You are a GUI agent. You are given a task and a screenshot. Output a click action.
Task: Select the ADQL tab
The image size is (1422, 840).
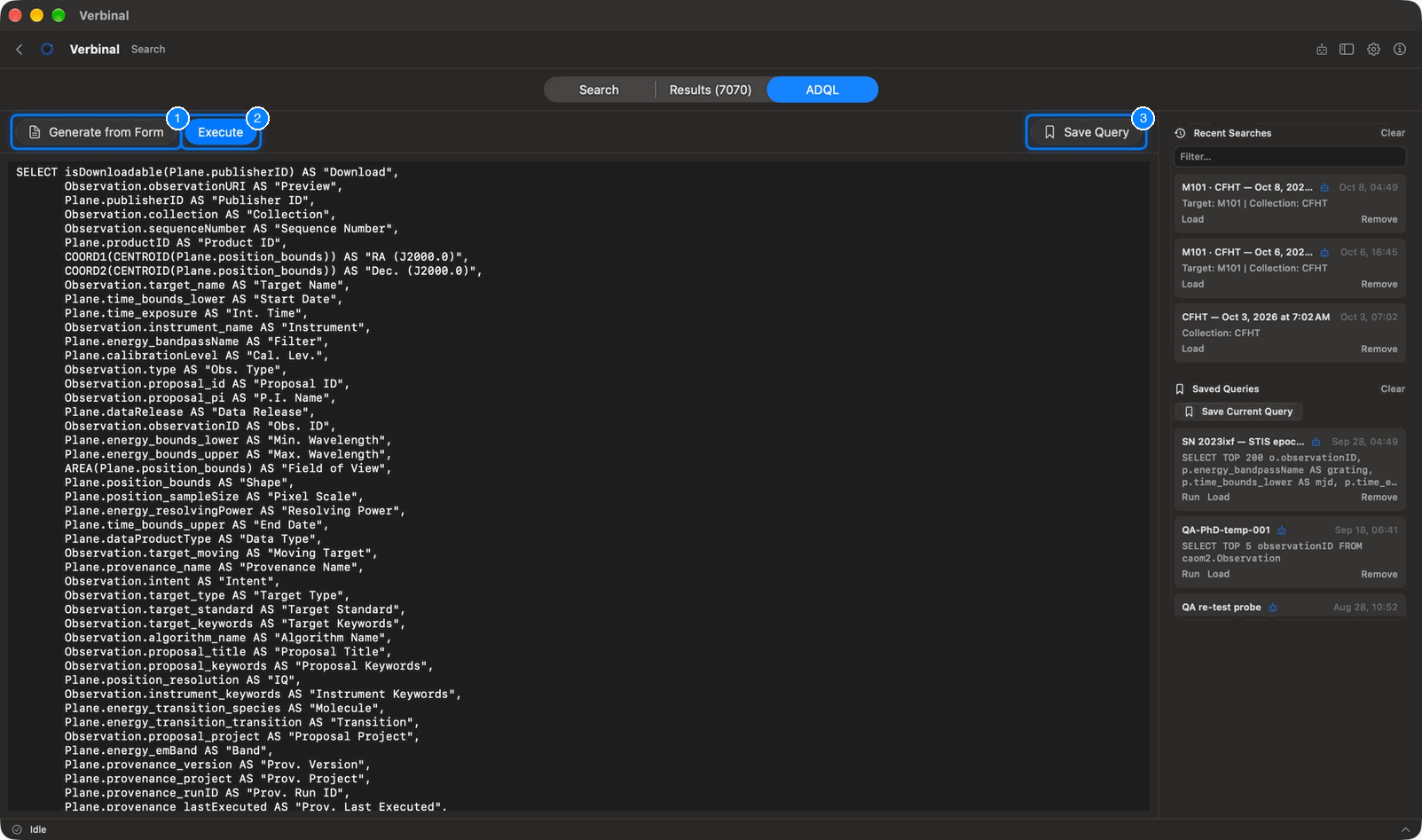(x=822, y=90)
